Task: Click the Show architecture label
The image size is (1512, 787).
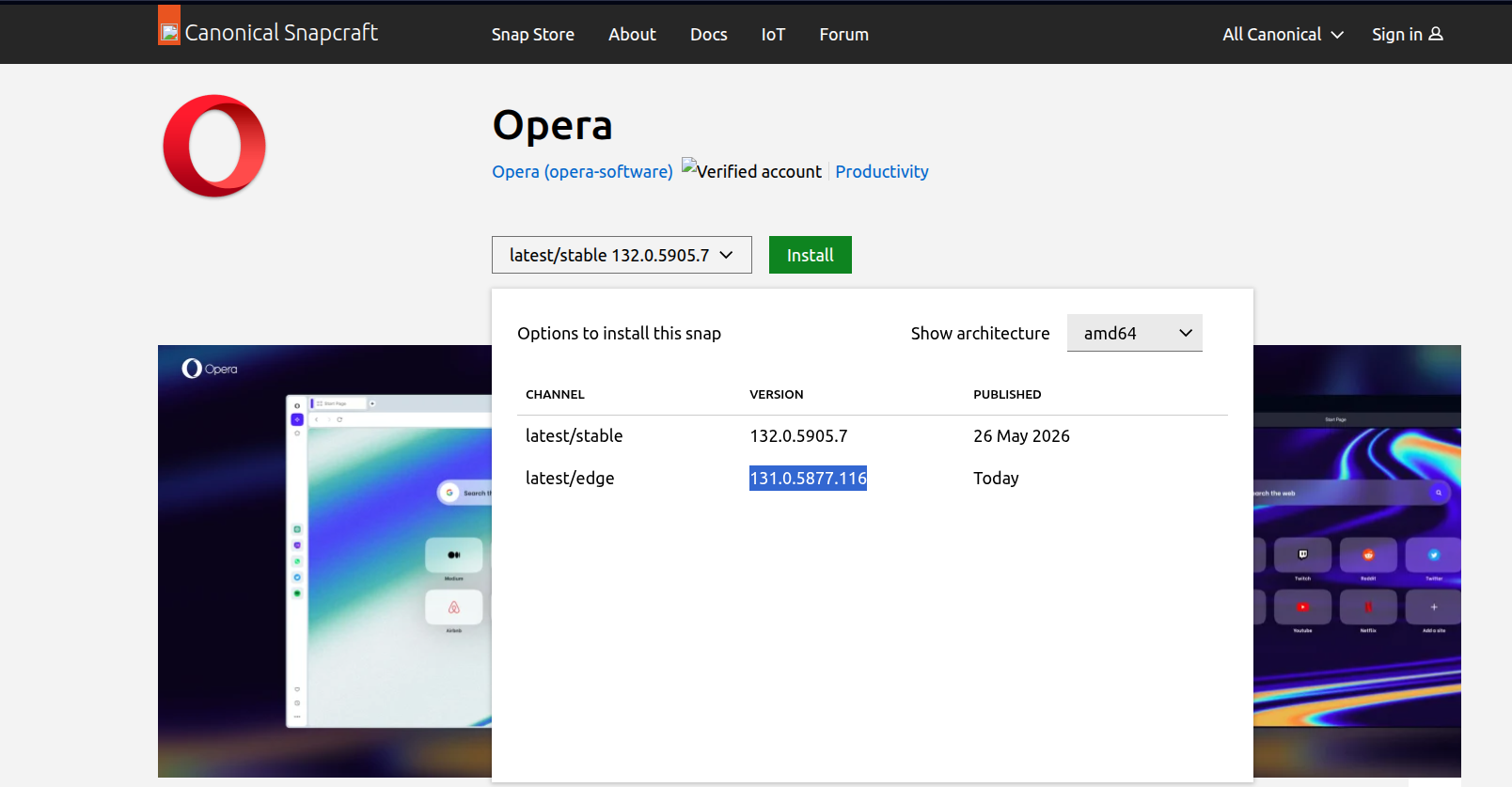Action: click(x=980, y=333)
